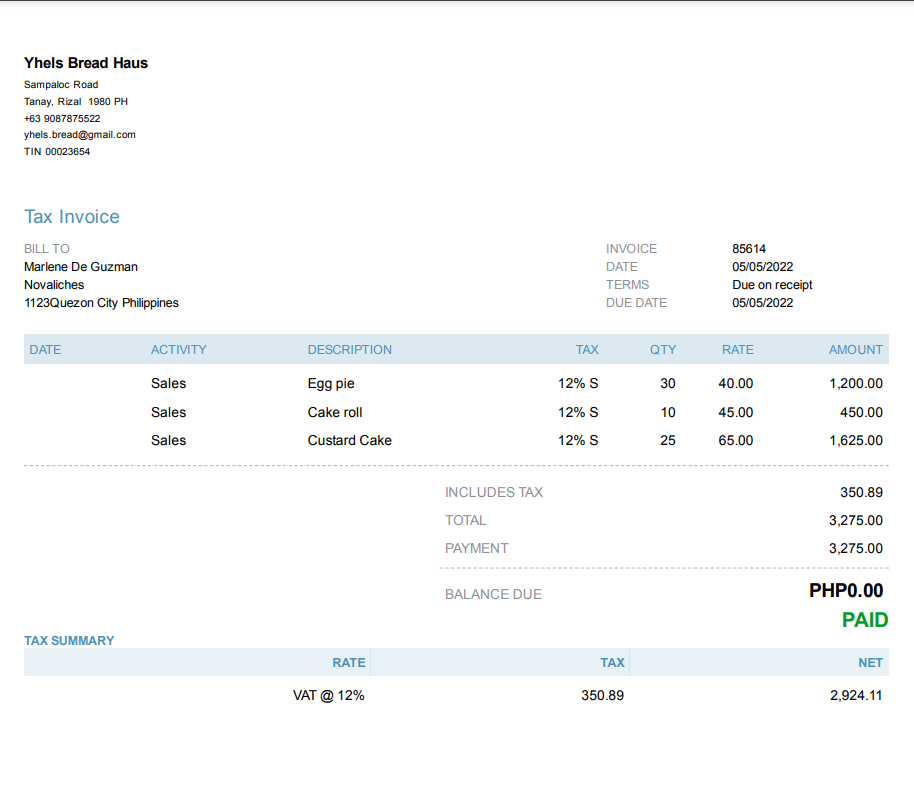914x787 pixels.
Task: Click the terms value Due on receipt
Action: [x=772, y=285]
